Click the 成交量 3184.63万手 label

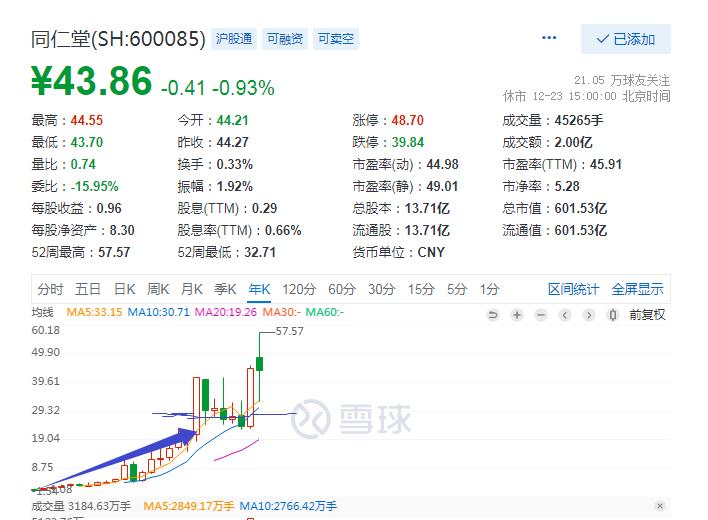click(81, 506)
